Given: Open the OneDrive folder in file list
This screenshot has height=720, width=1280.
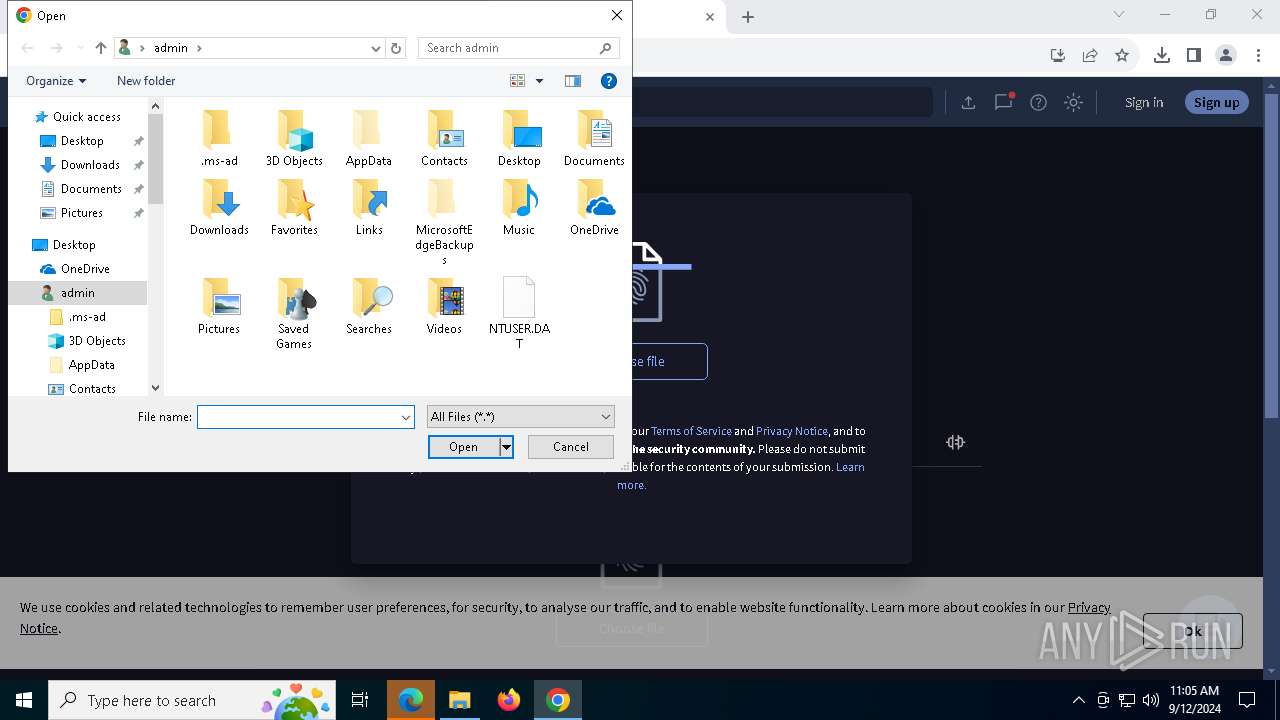Looking at the screenshot, I should pos(594,208).
